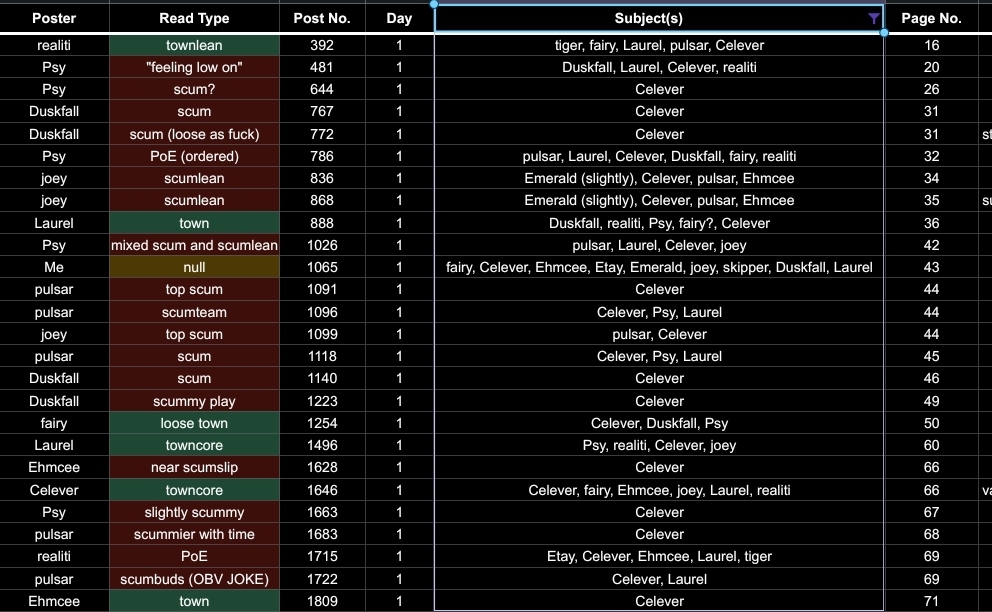
Task: Click the Post No. header cell
Action: coord(322,18)
